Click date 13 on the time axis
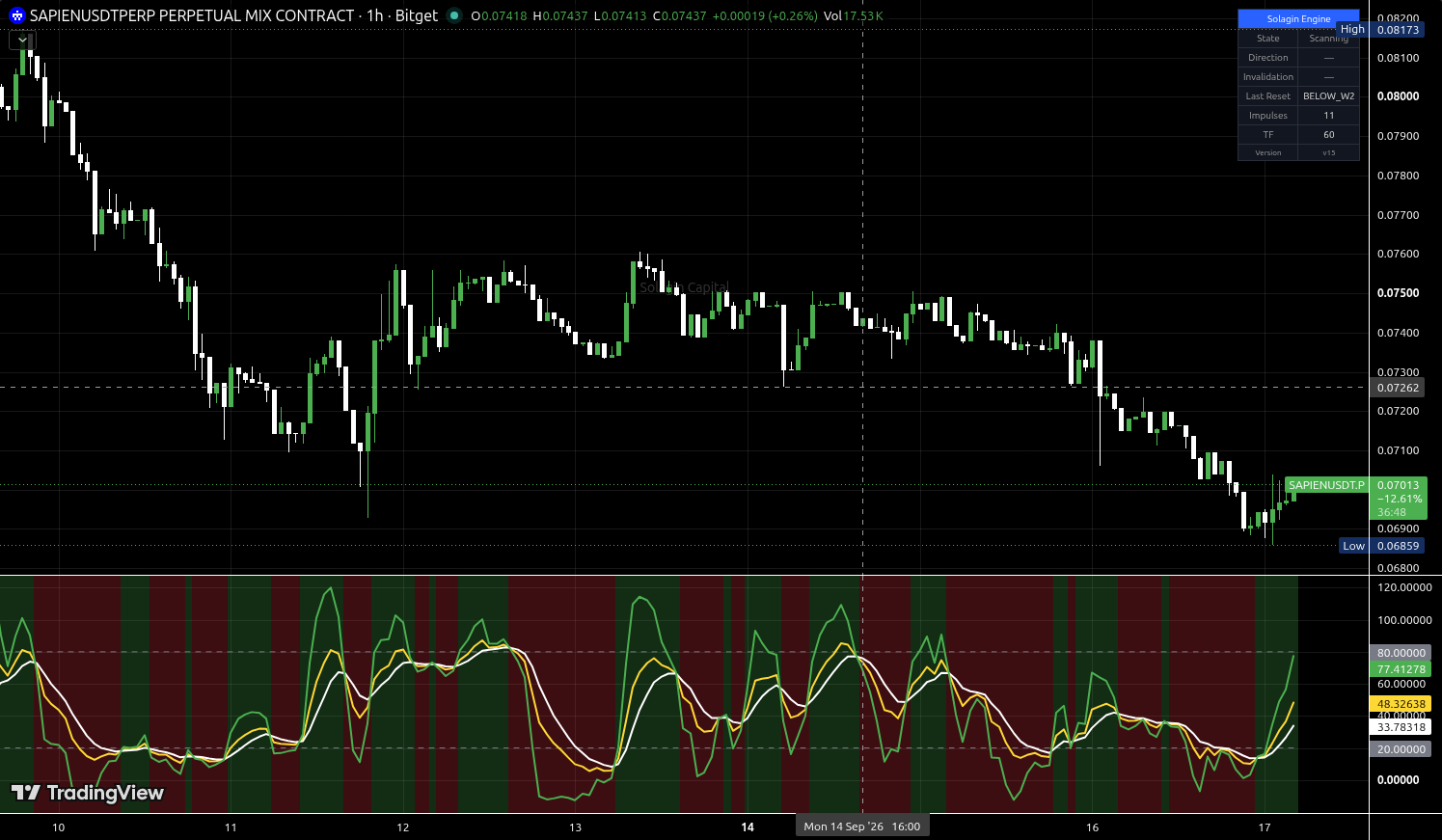The width and height of the screenshot is (1442, 840). click(x=576, y=827)
